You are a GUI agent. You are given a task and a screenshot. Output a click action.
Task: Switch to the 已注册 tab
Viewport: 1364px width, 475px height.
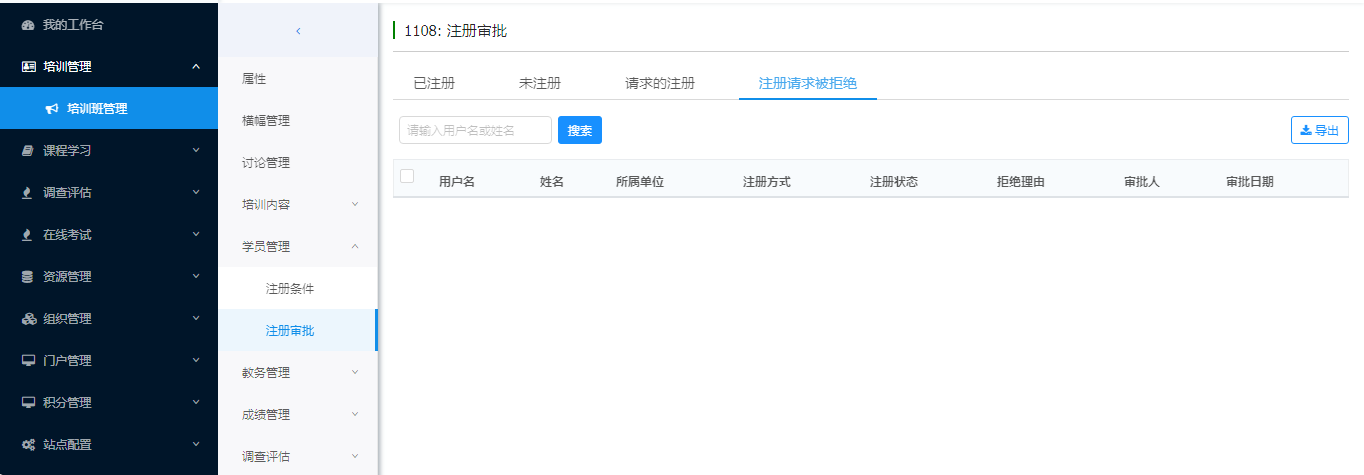coord(434,83)
